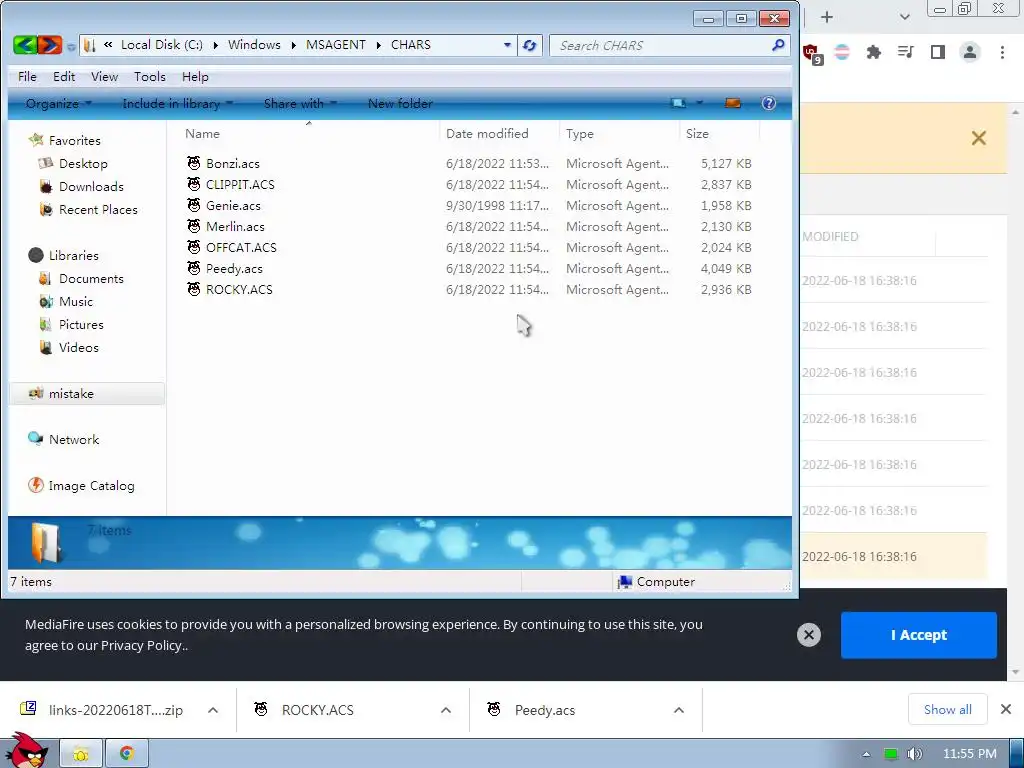The width and height of the screenshot is (1024, 768).
Task: Click Show all downloads
Action: point(948,709)
